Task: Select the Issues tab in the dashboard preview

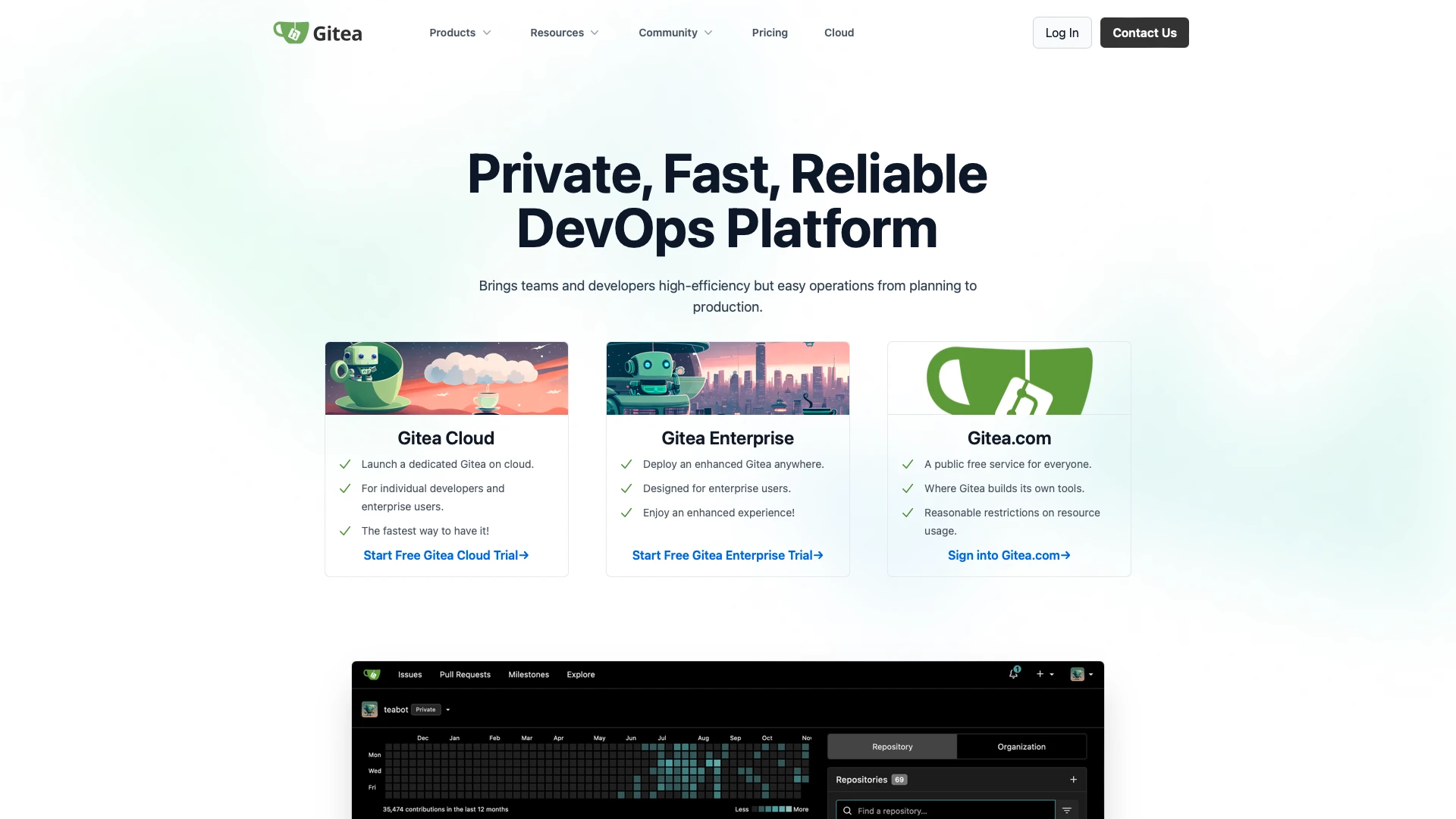Action: coord(409,674)
